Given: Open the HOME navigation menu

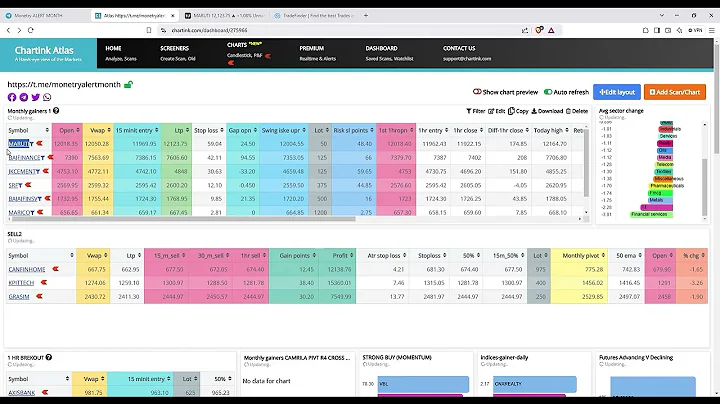Looking at the screenshot, I should click(x=113, y=48).
